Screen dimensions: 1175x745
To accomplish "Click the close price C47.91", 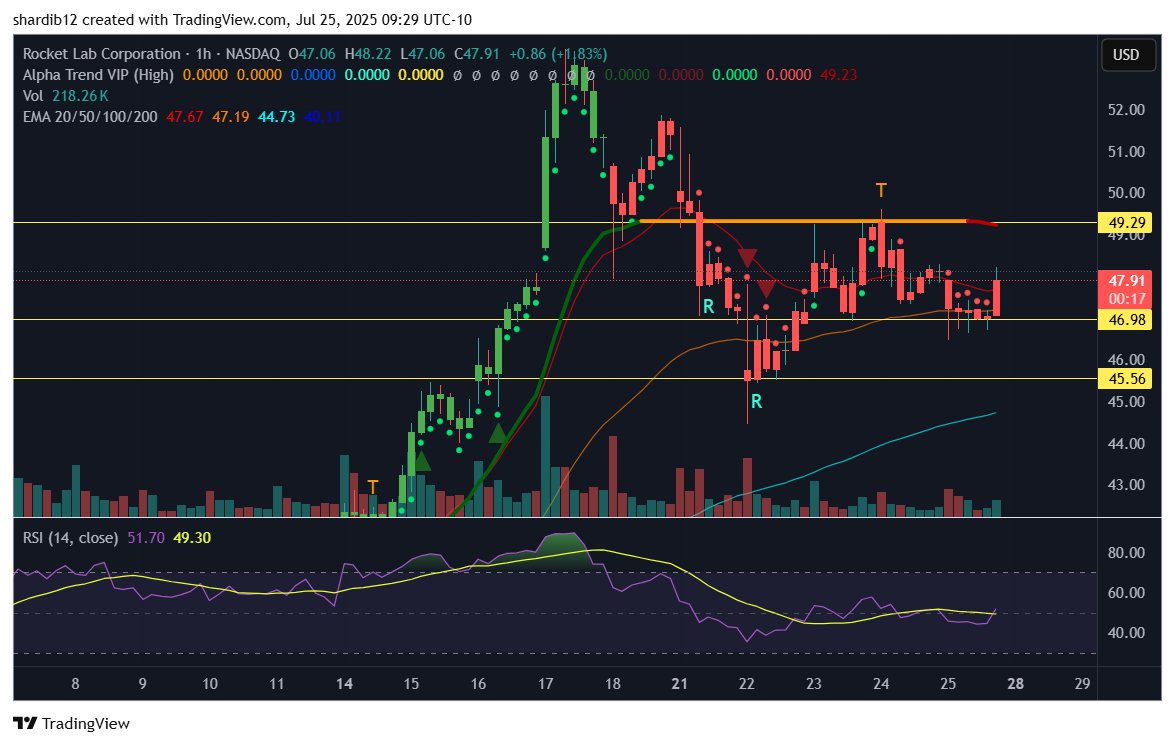I will click(x=477, y=54).
